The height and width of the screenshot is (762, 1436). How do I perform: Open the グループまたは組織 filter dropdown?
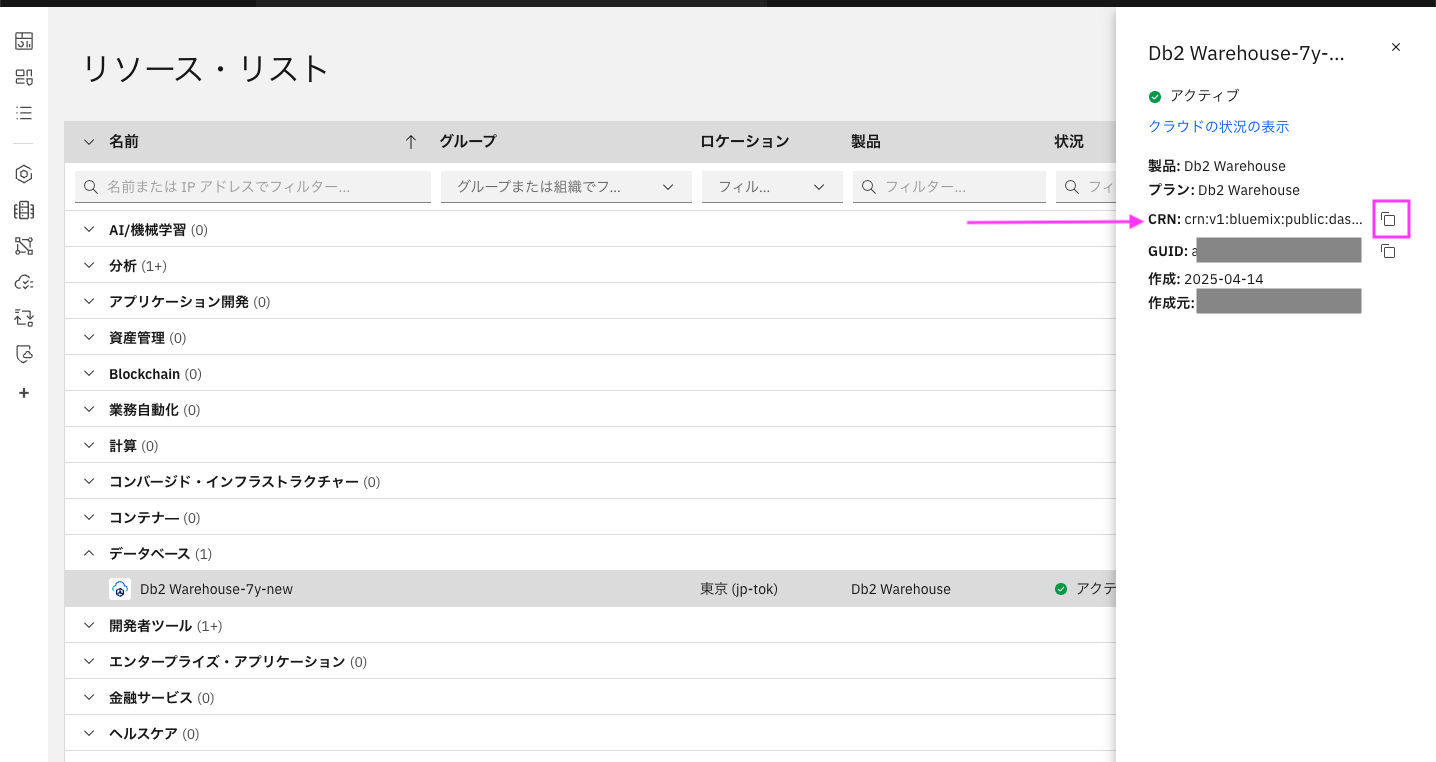click(x=566, y=187)
